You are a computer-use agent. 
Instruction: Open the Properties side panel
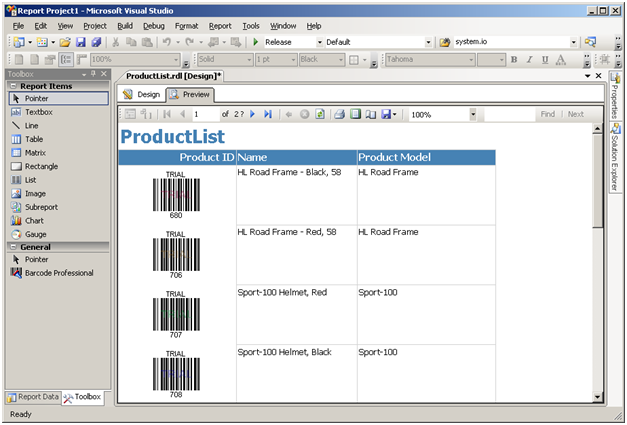coord(615,96)
